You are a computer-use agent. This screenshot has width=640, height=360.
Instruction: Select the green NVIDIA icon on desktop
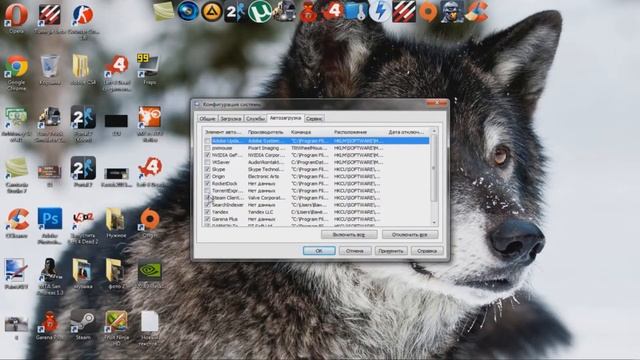click(150, 274)
